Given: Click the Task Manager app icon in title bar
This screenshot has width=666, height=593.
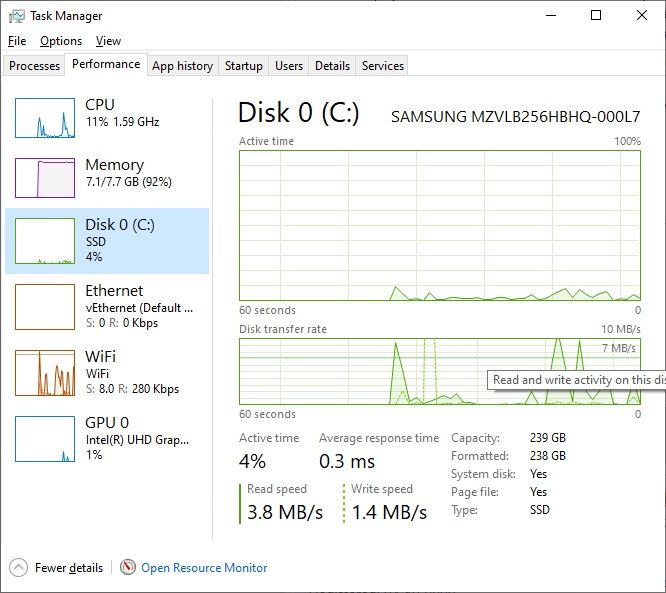Looking at the screenshot, I should coord(17,16).
